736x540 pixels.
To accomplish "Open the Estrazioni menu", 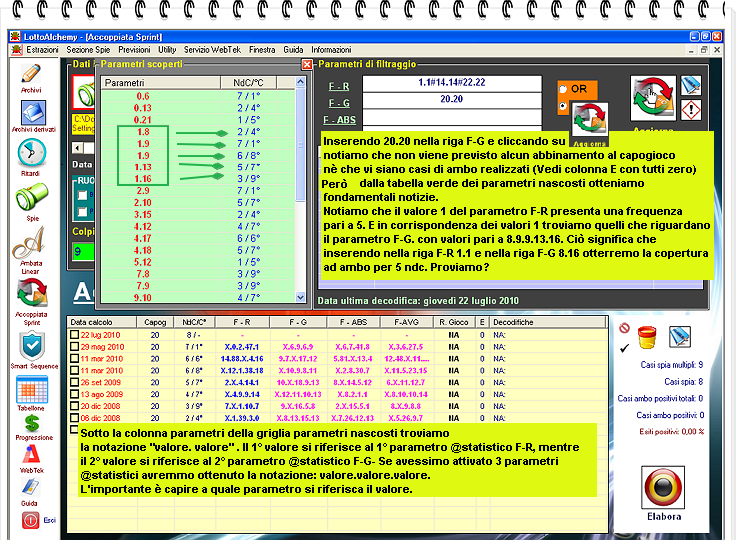I will click(42, 50).
